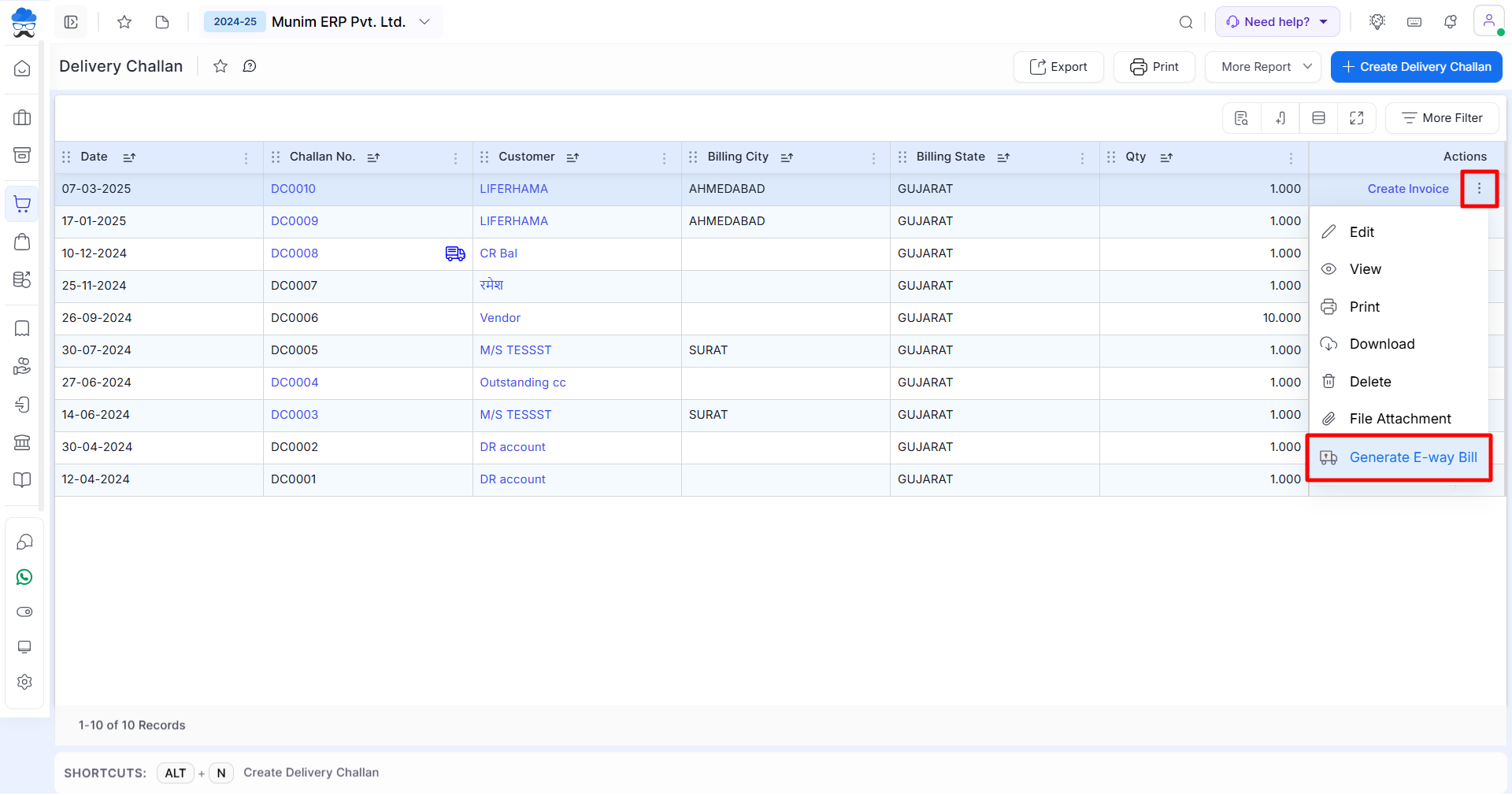Viewport: 1512px width, 795px height.
Task: Open the home icon in the sidebar
Action: coord(22,68)
